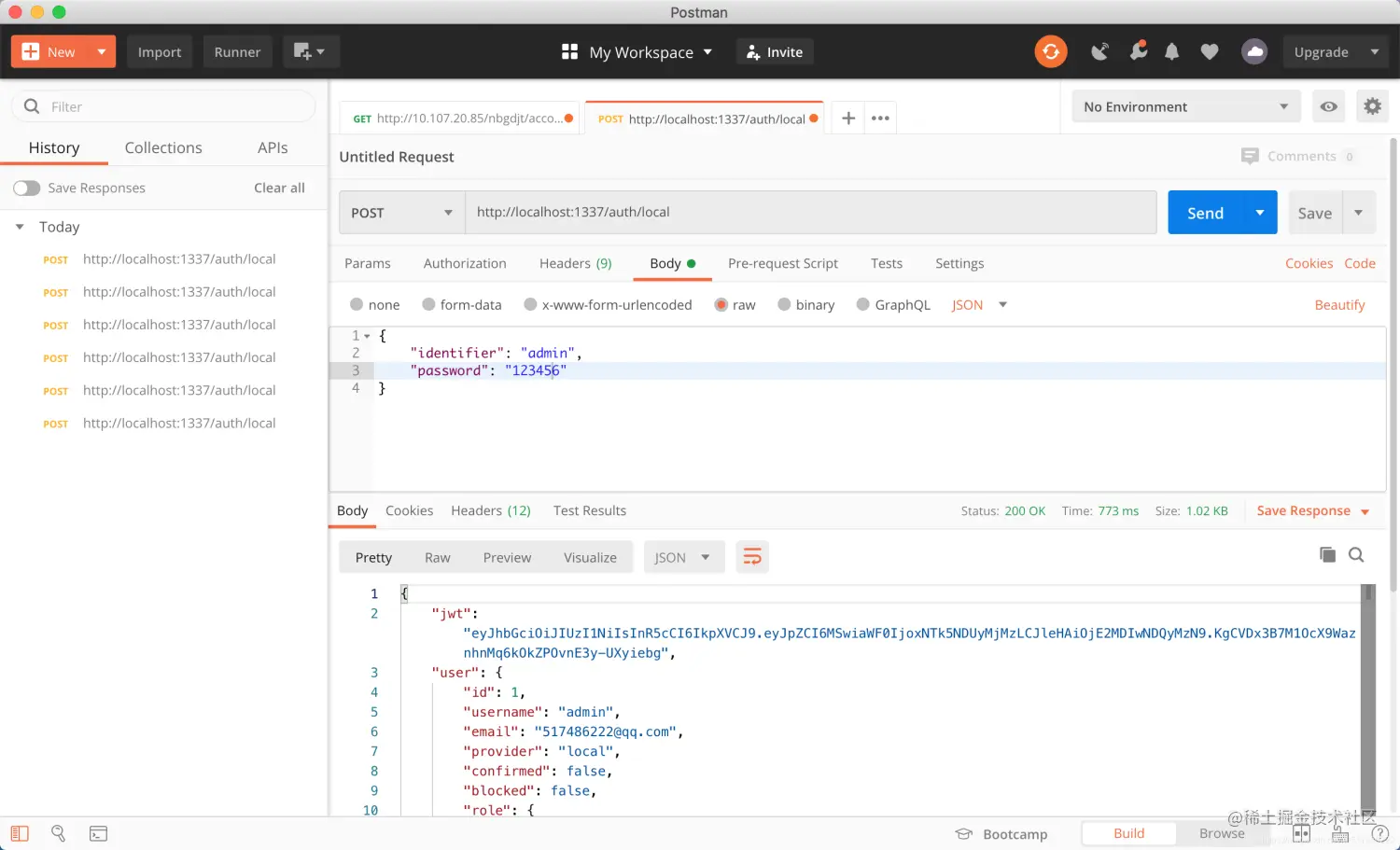The height and width of the screenshot is (850, 1400).
Task: Open the Postman console icon
Action: (x=98, y=833)
